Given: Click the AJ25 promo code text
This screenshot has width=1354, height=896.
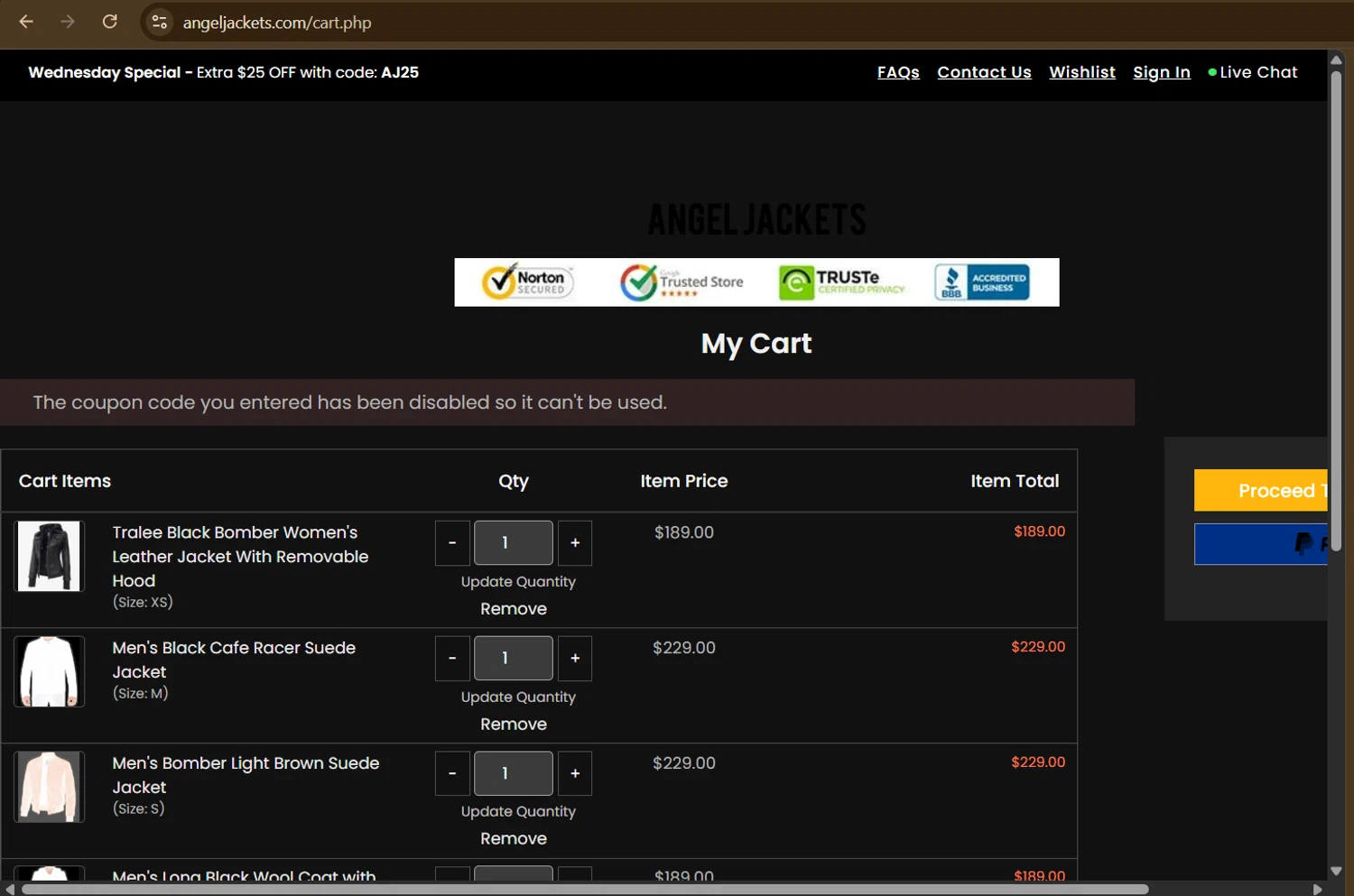Looking at the screenshot, I should (x=400, y=72).
